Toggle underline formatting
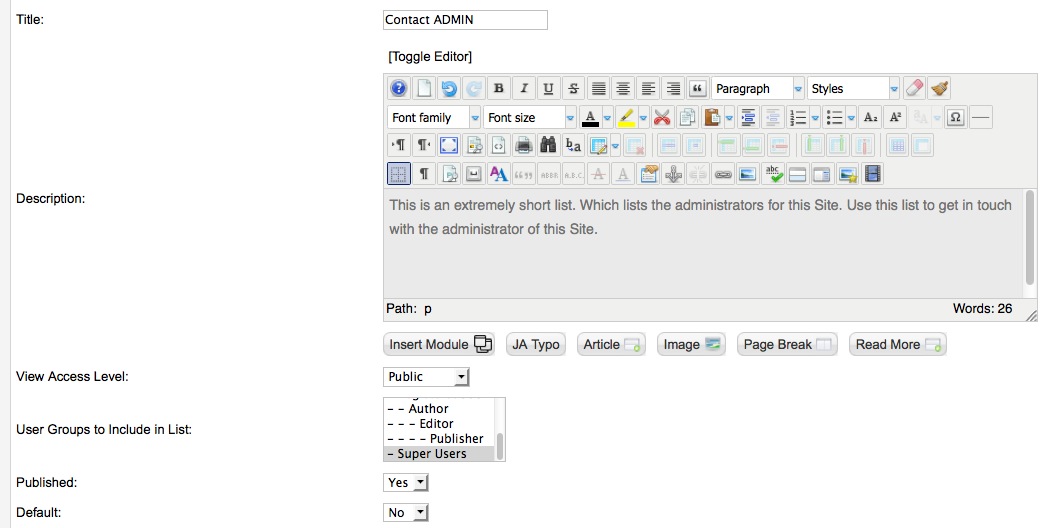 pyautogui.click(x=548, y=88)
